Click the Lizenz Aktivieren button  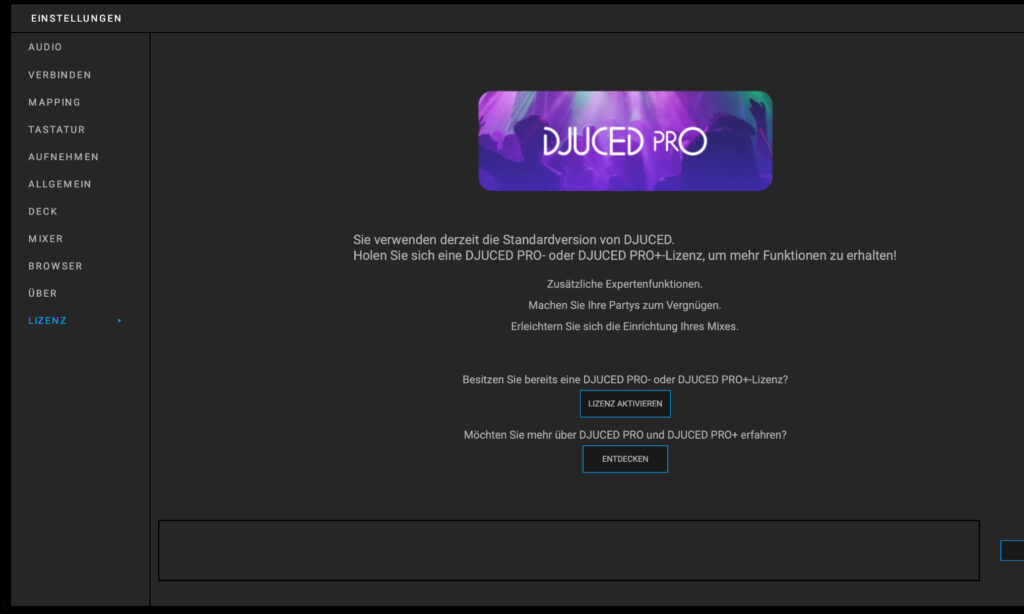coord(625,404)
